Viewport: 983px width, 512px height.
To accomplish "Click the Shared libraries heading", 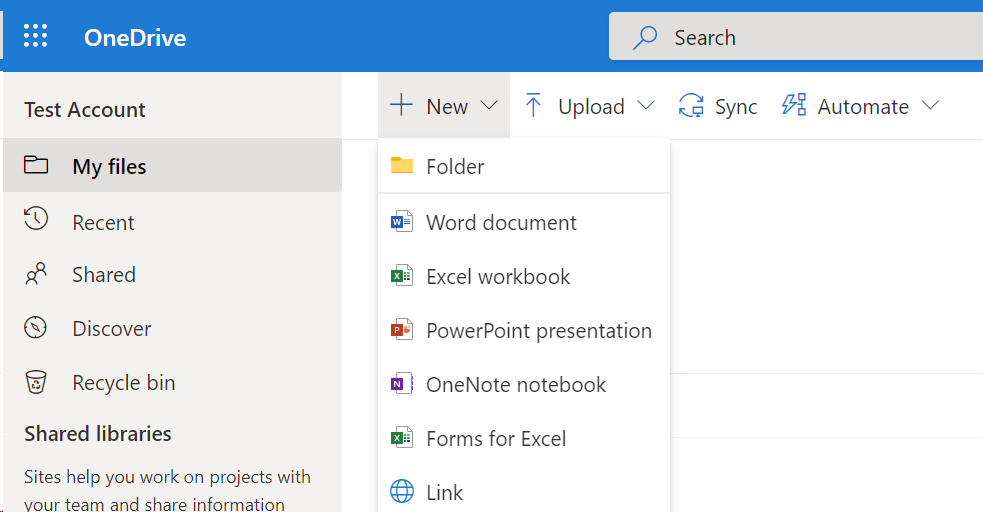I will coord(98,434).
